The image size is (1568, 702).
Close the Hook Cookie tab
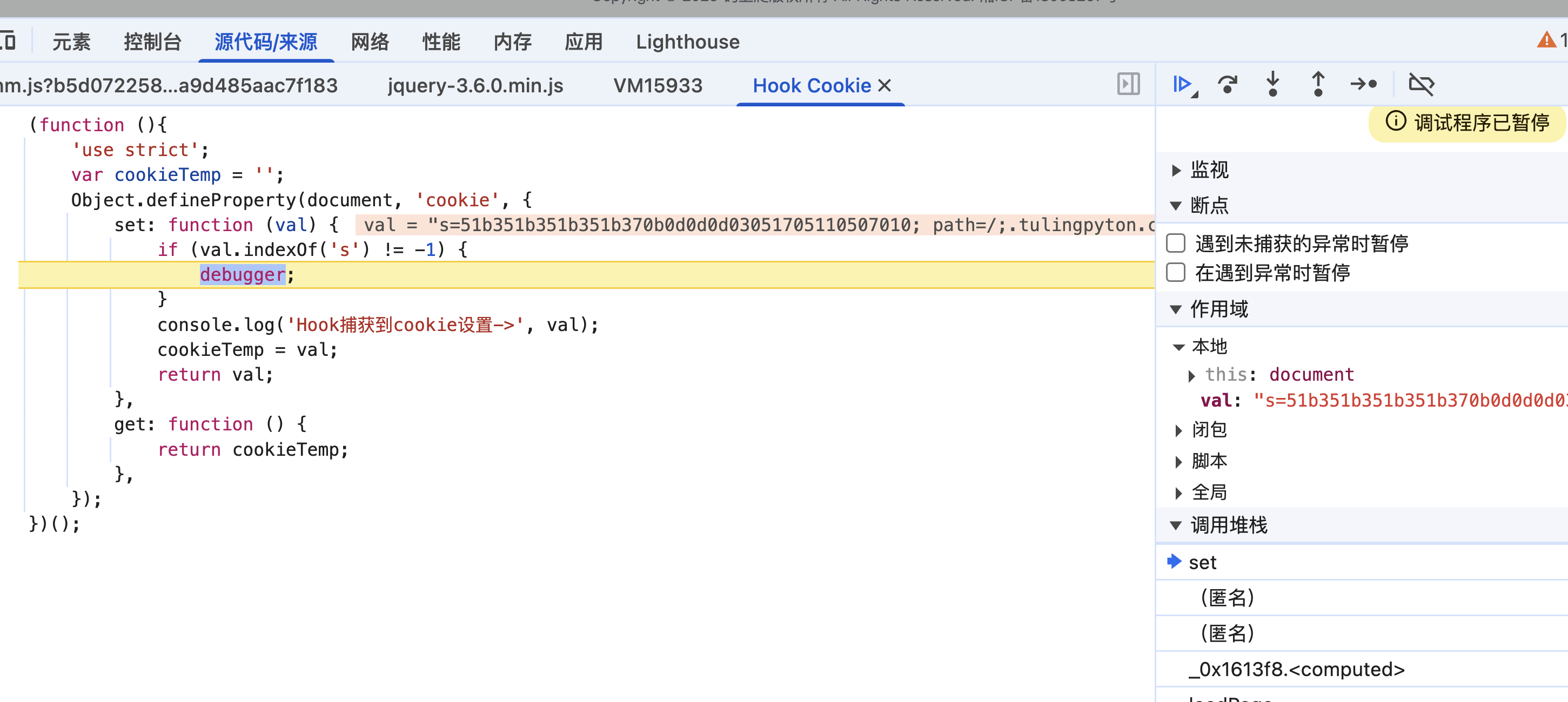[x=885, y=86]
